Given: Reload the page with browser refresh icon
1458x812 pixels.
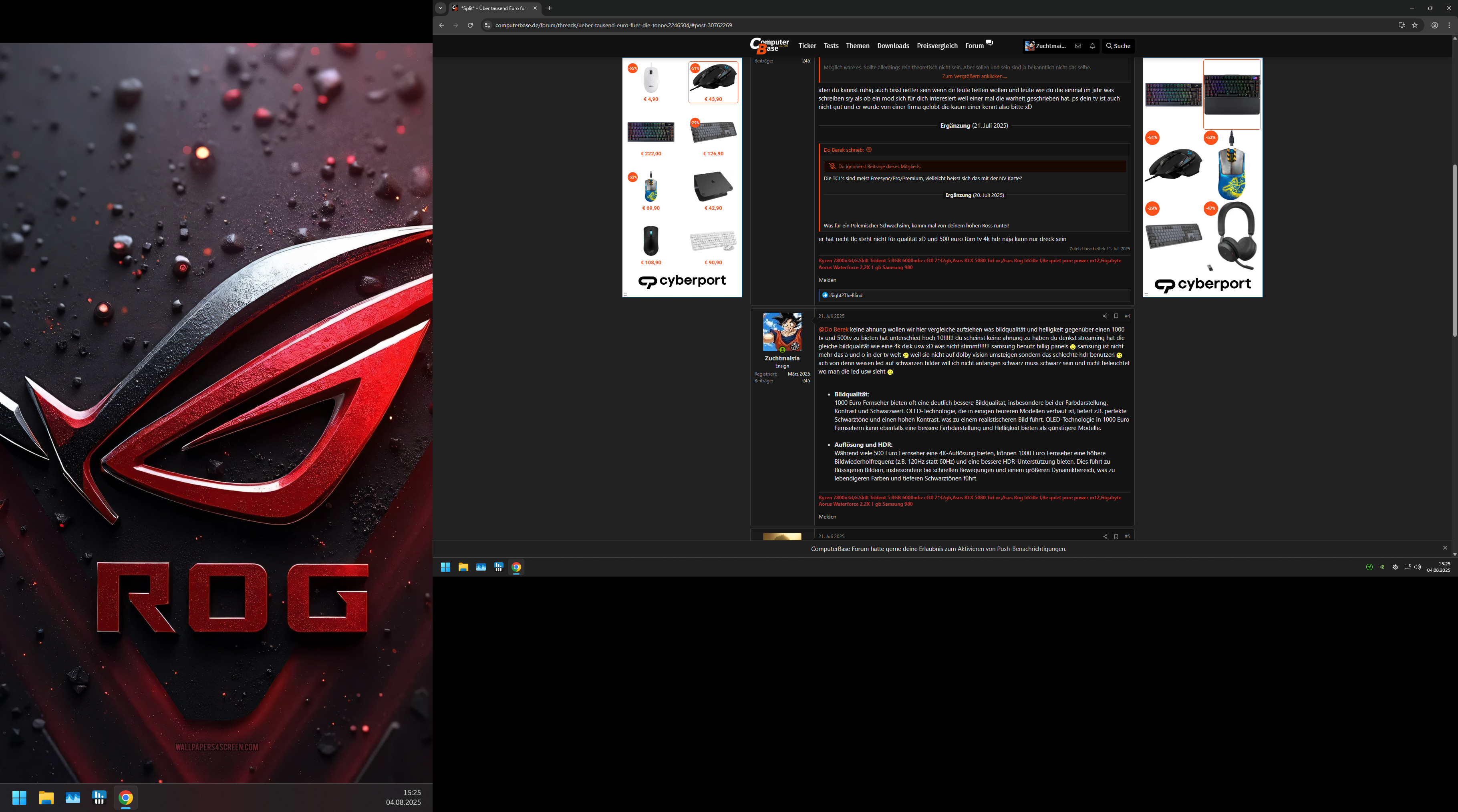Looking at the screenshot, I should tap(470, 25).
